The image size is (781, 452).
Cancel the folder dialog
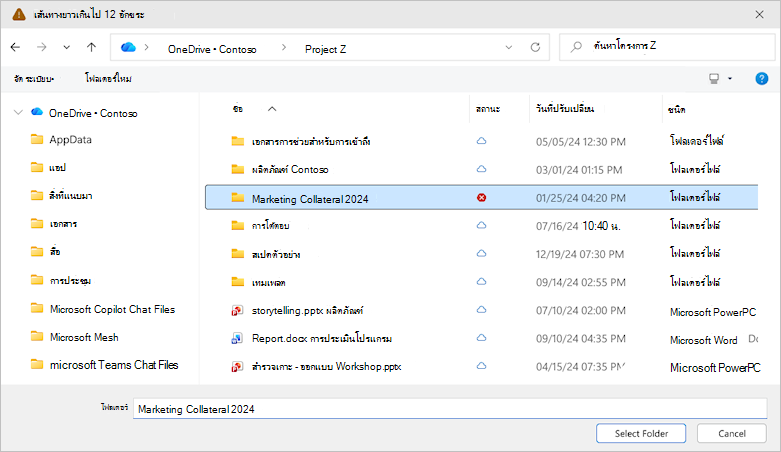(732, 434)
